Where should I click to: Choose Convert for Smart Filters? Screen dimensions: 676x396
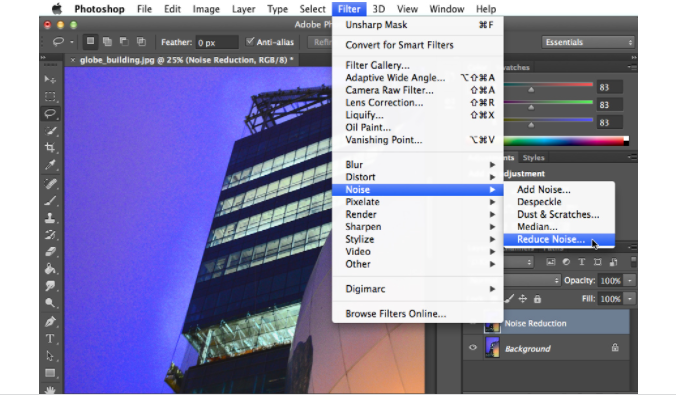(417, 45)
